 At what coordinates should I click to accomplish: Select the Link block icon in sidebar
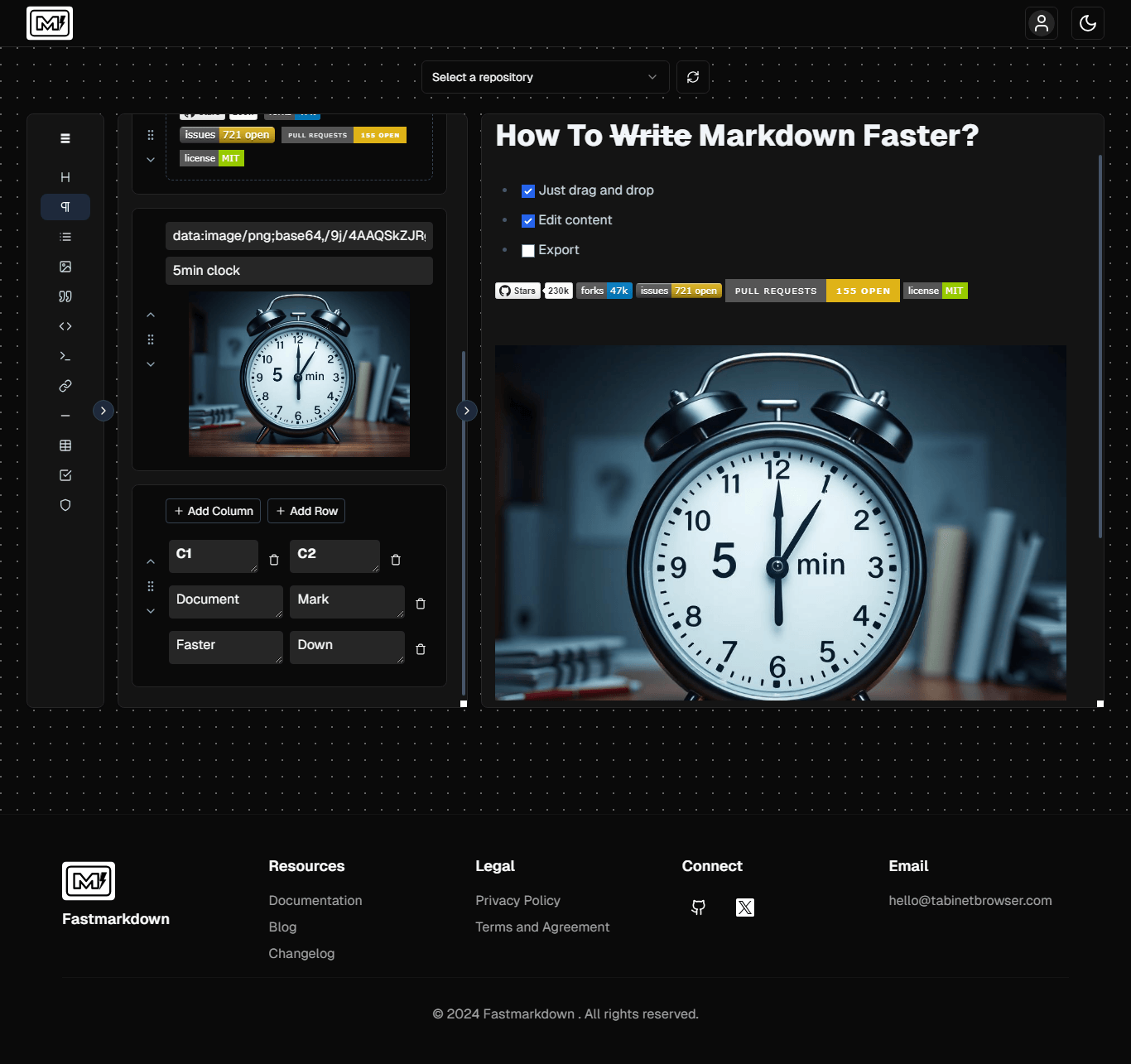65,386
